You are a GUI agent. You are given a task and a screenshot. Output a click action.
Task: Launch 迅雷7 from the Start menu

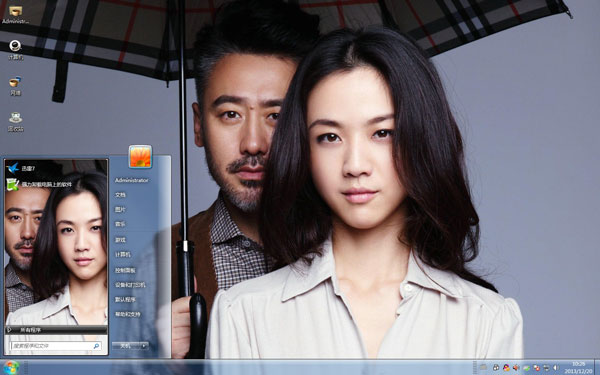56,168
